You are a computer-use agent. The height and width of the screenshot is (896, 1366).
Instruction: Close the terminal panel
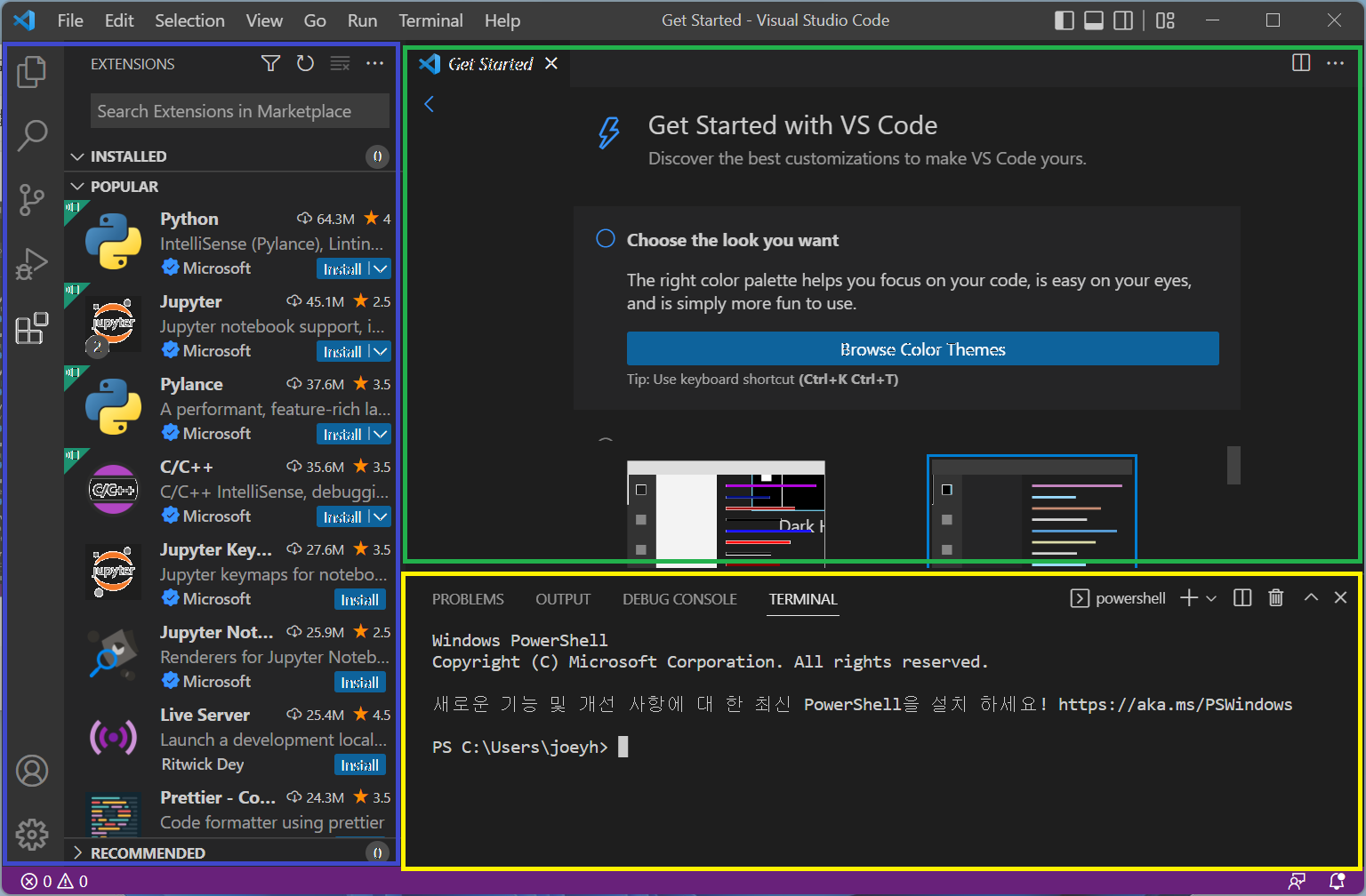point(1340,598)
